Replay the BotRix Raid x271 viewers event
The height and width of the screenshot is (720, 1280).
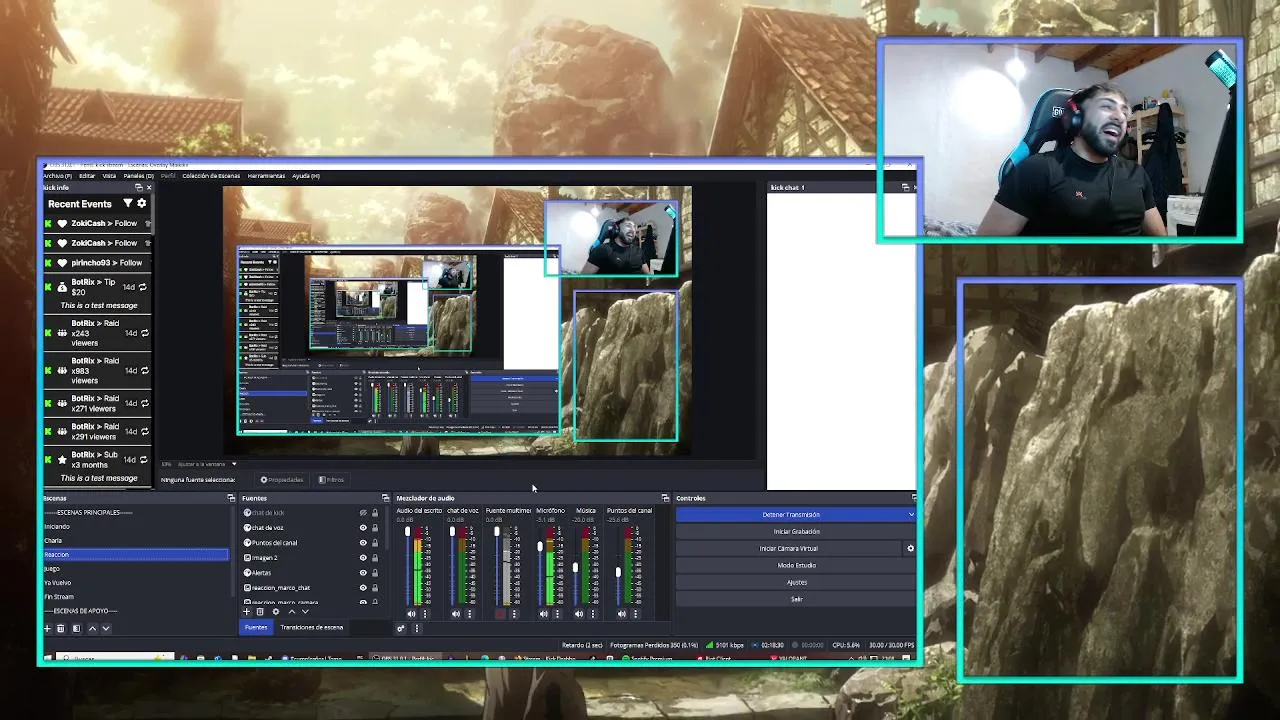[143, 403]
